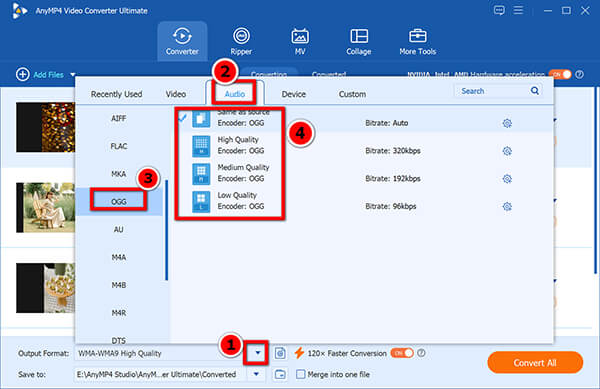Select the woman in garden video thumbnail
The height and width of the screenshot is (389, 600).
point(46,207)
